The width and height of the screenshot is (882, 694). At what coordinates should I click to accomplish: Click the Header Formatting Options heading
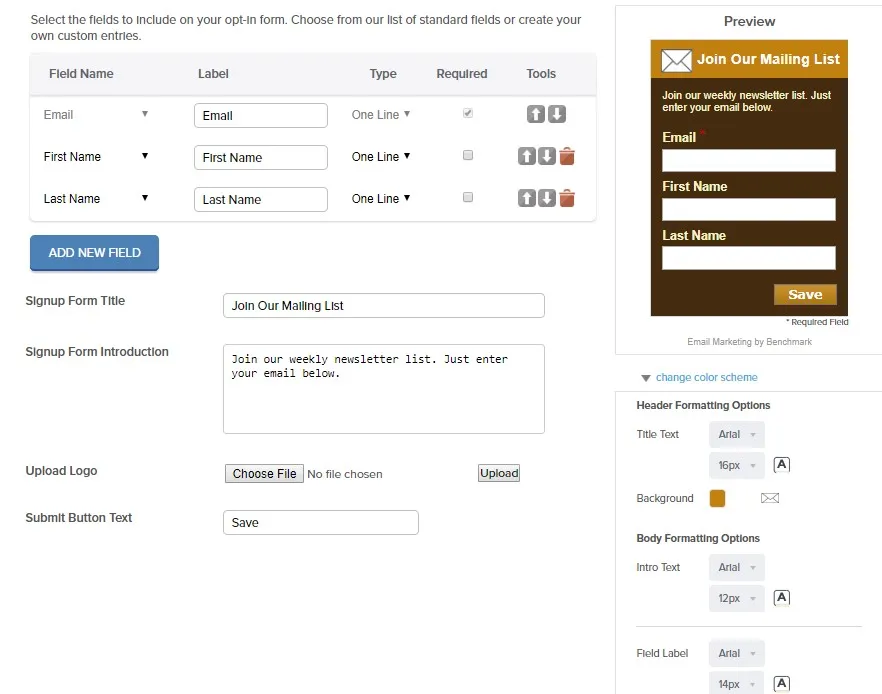703,405
